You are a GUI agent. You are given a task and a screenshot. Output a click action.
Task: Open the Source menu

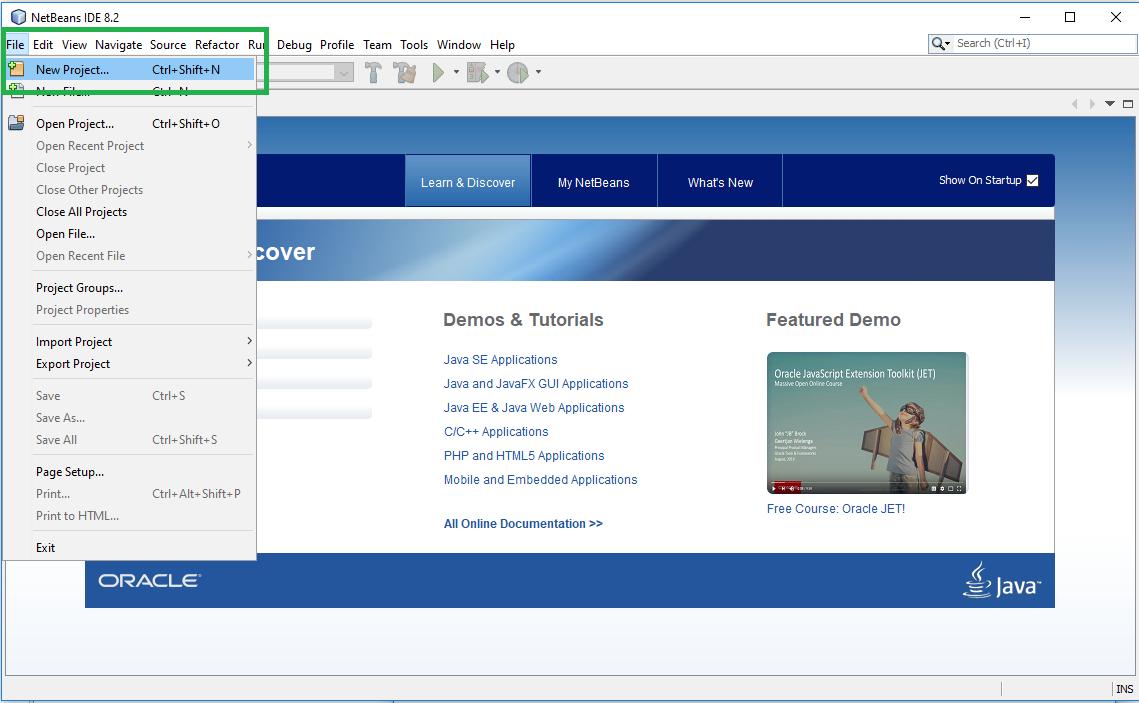click(x=168, y=44)
